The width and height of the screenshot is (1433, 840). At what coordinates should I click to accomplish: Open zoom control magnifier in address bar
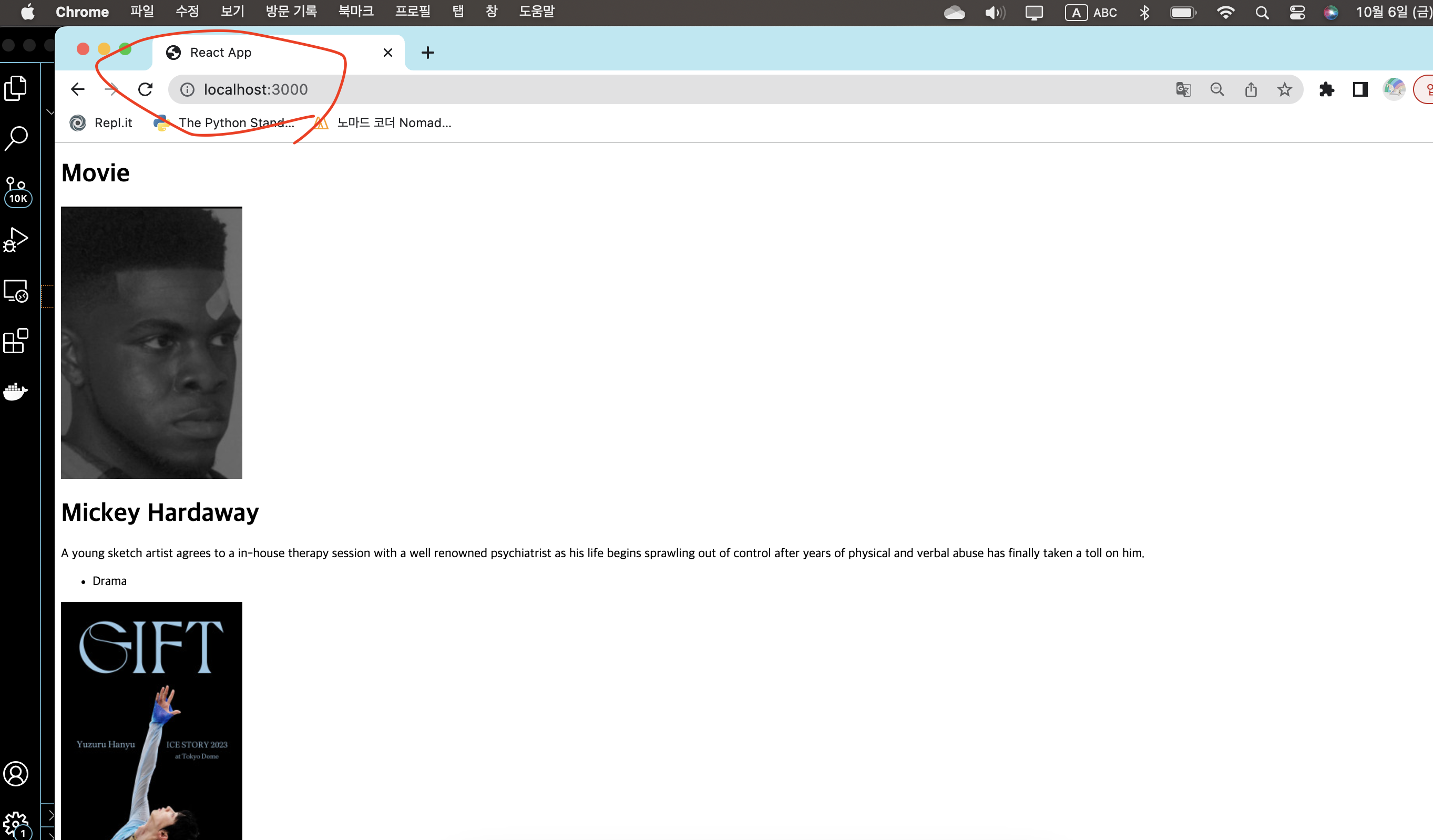1217,89
